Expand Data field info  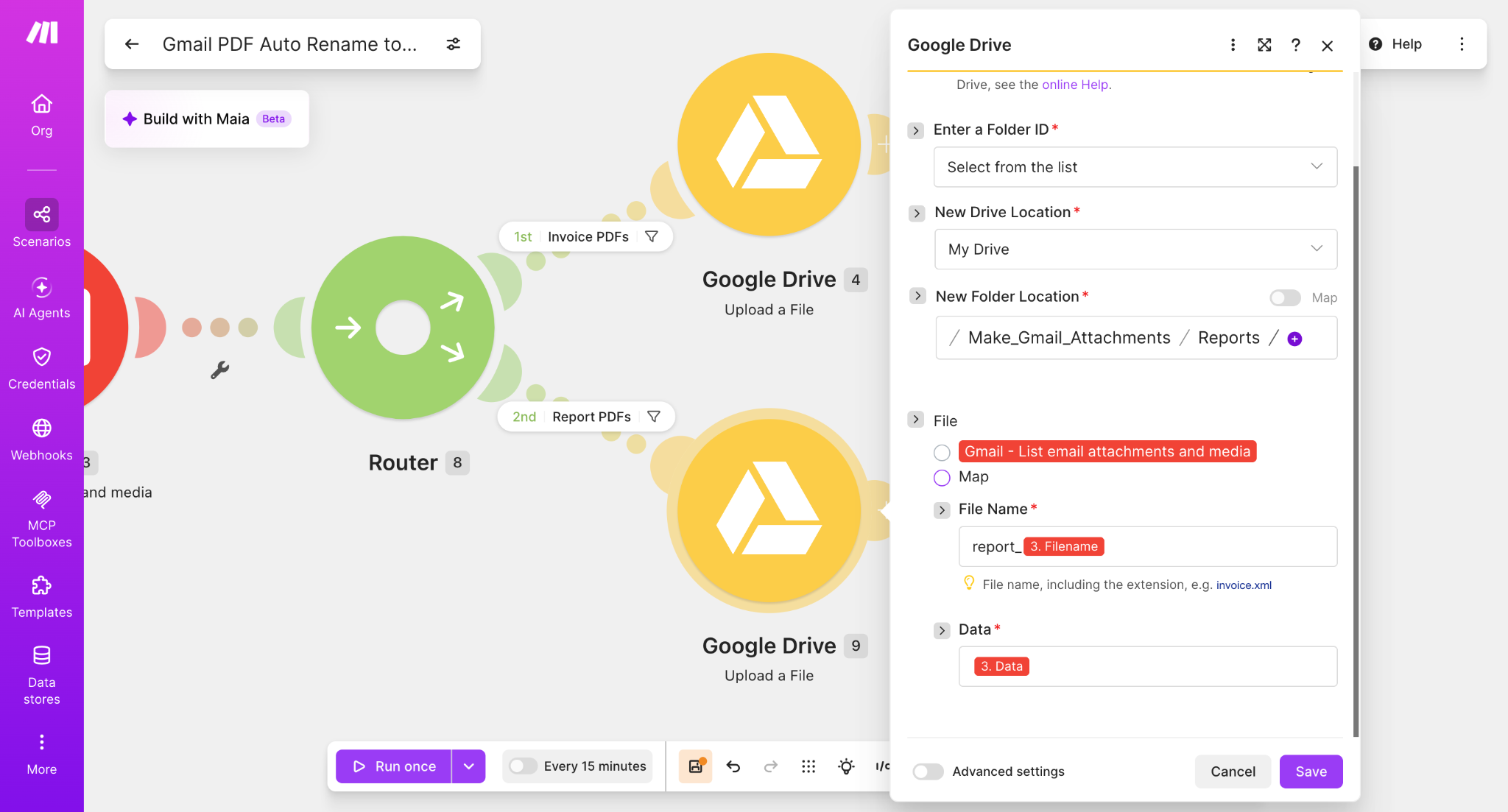pyautogui.click(x=942, y=630)
